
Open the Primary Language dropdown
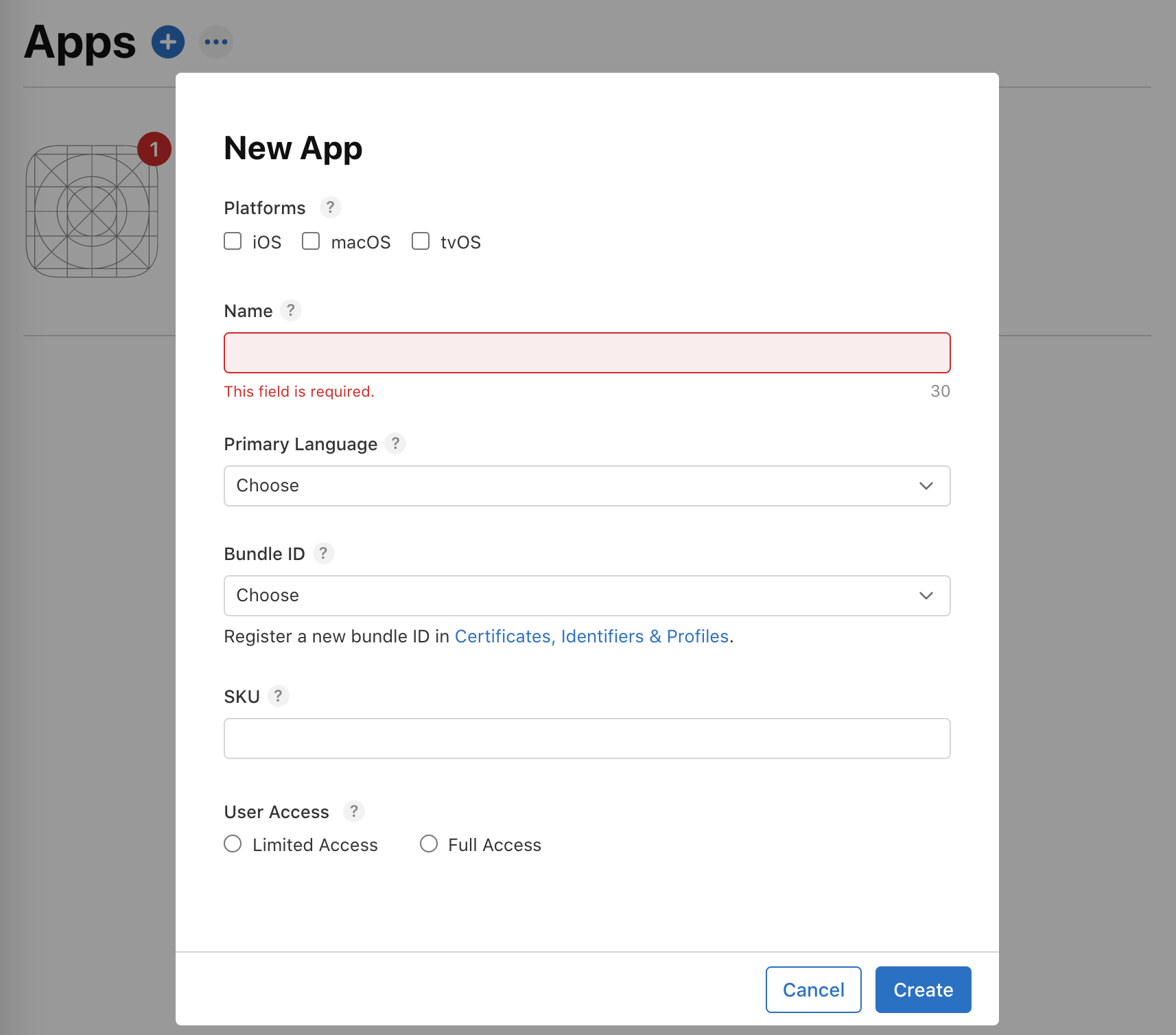pos(587,485)
